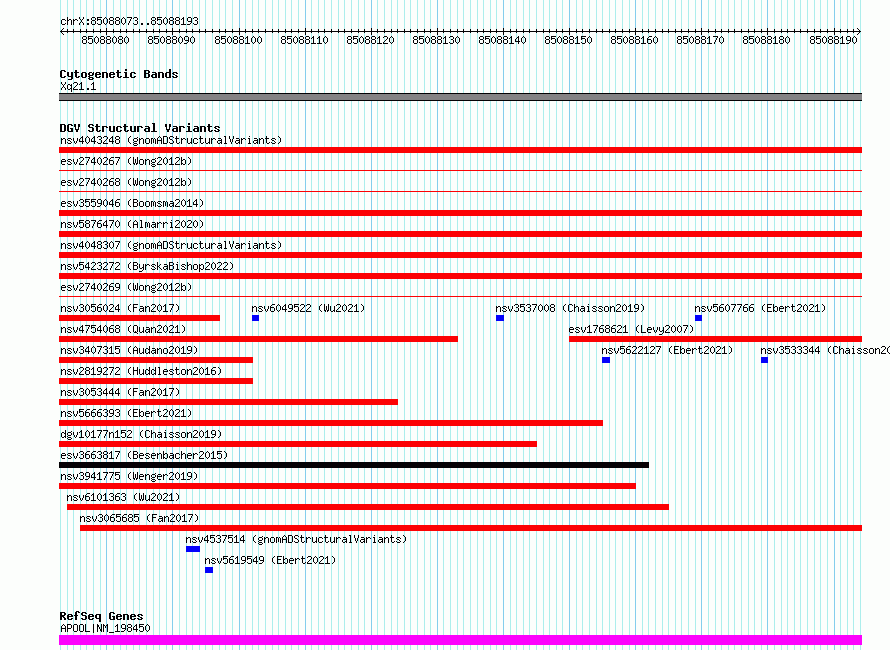Screen dimensions: 890x650
Task: Click nsv3407315 (Audano2019) label
Action: tap(129, 350)
